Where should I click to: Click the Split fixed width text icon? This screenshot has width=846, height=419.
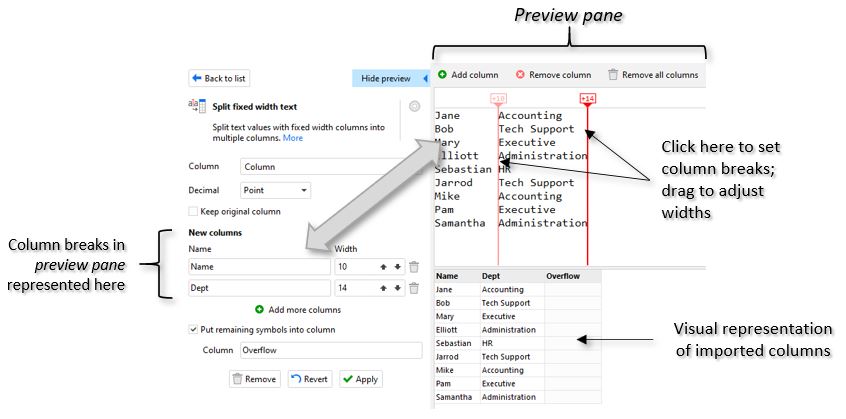point(197,106)
